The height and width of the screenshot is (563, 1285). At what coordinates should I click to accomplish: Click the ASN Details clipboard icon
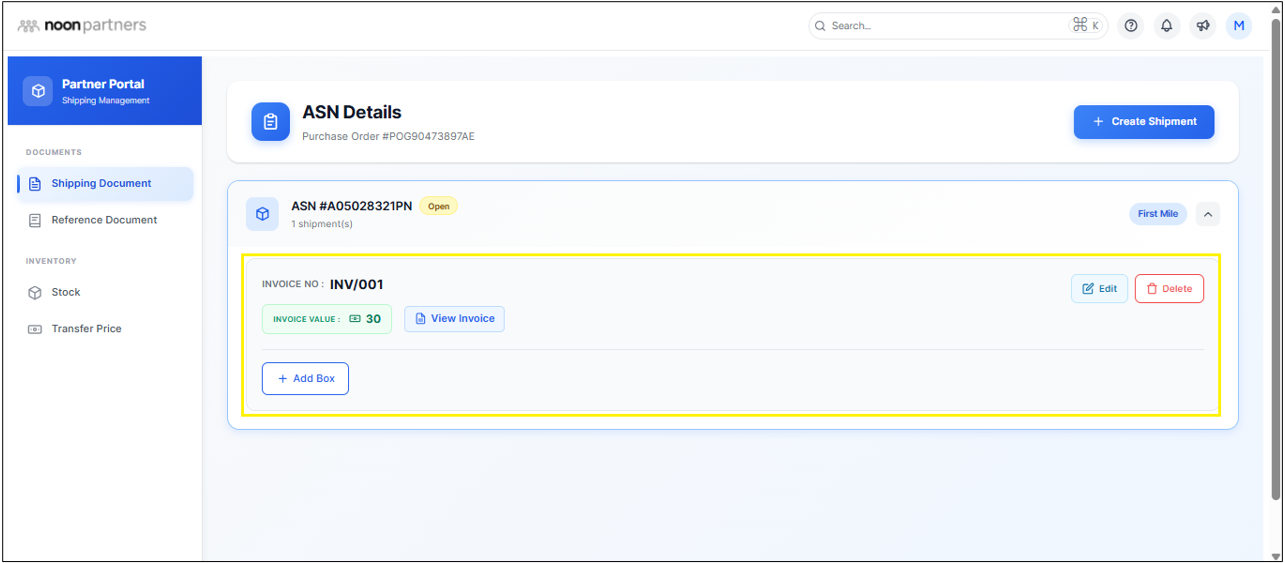point(270,122)
